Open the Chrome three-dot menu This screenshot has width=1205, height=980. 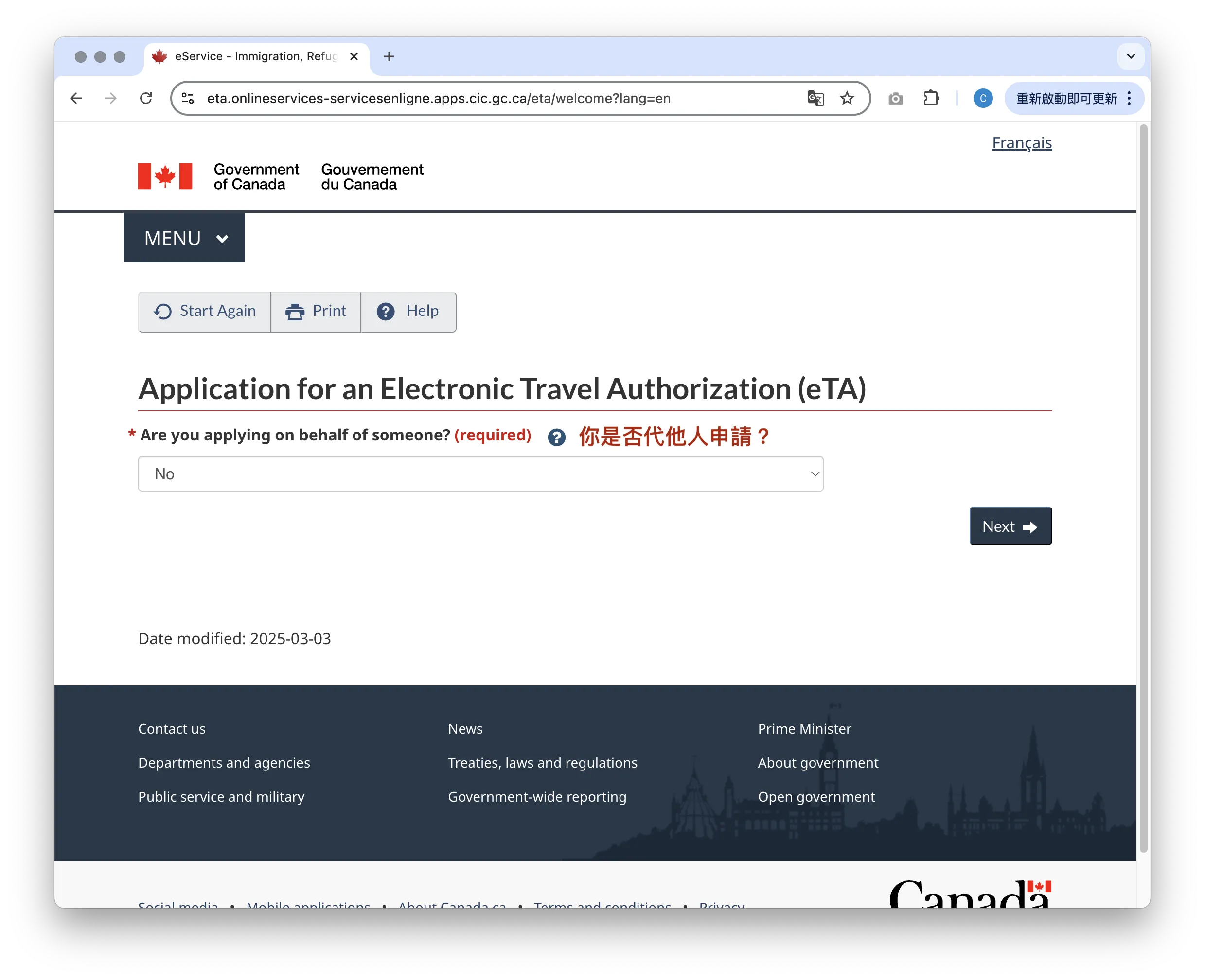click(x=1129, y=98)
